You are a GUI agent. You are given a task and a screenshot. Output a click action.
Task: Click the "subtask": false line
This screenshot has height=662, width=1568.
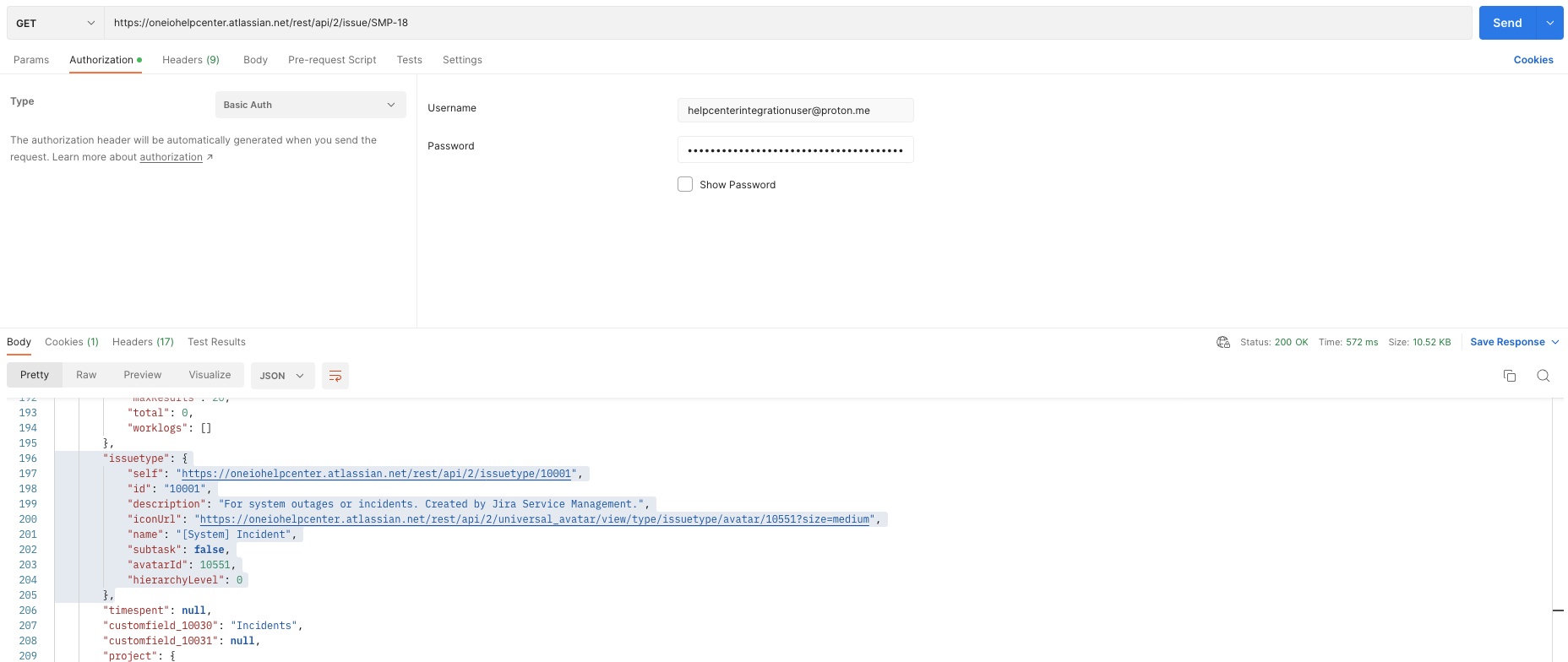tap(178, 550)
